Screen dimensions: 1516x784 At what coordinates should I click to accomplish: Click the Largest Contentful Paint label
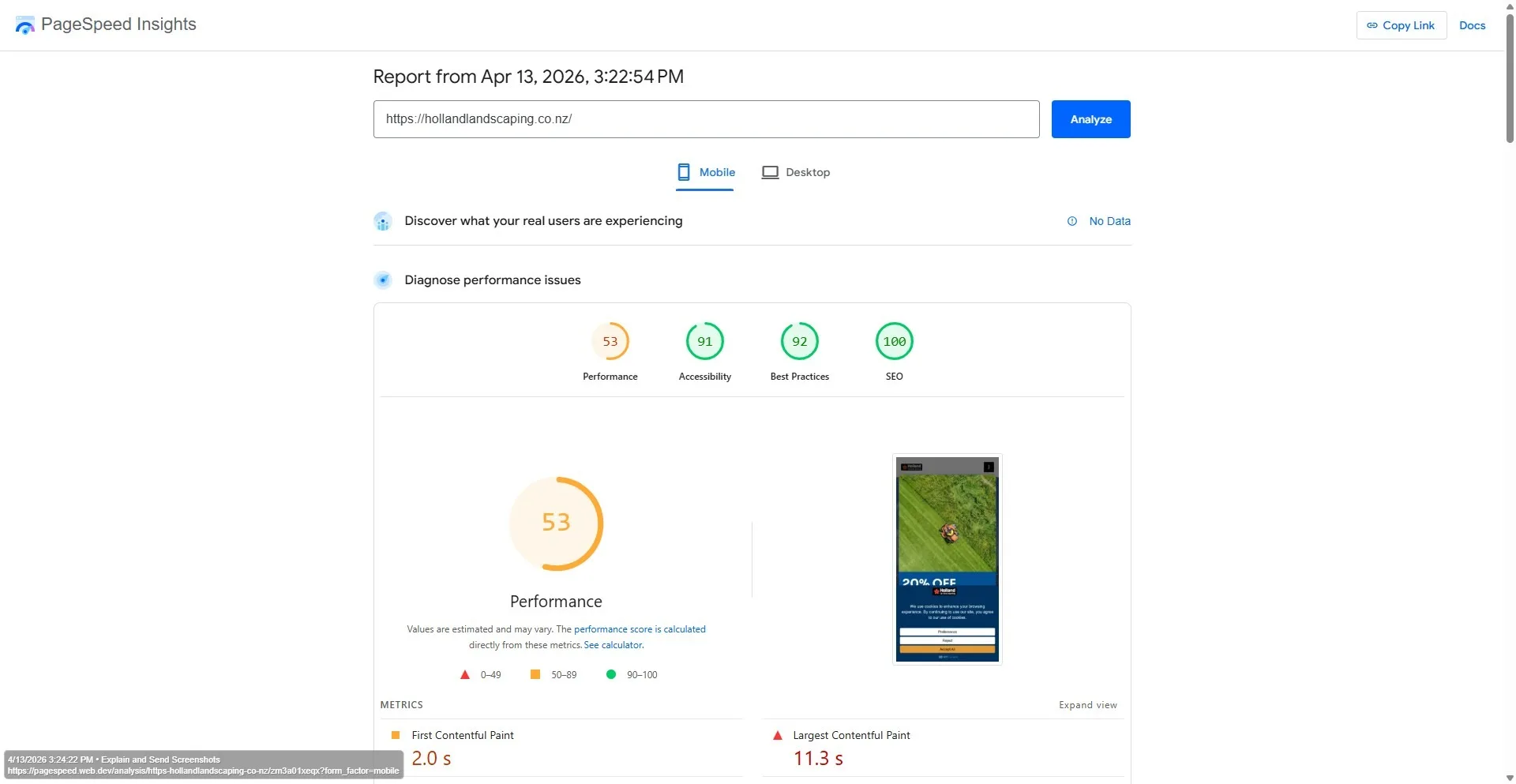(x=851, y=735)
